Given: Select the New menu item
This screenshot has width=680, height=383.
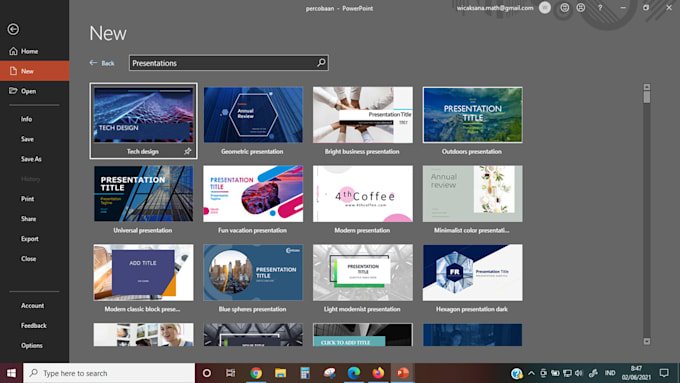Looking at the screenshot, I should [x=34, y=71].
